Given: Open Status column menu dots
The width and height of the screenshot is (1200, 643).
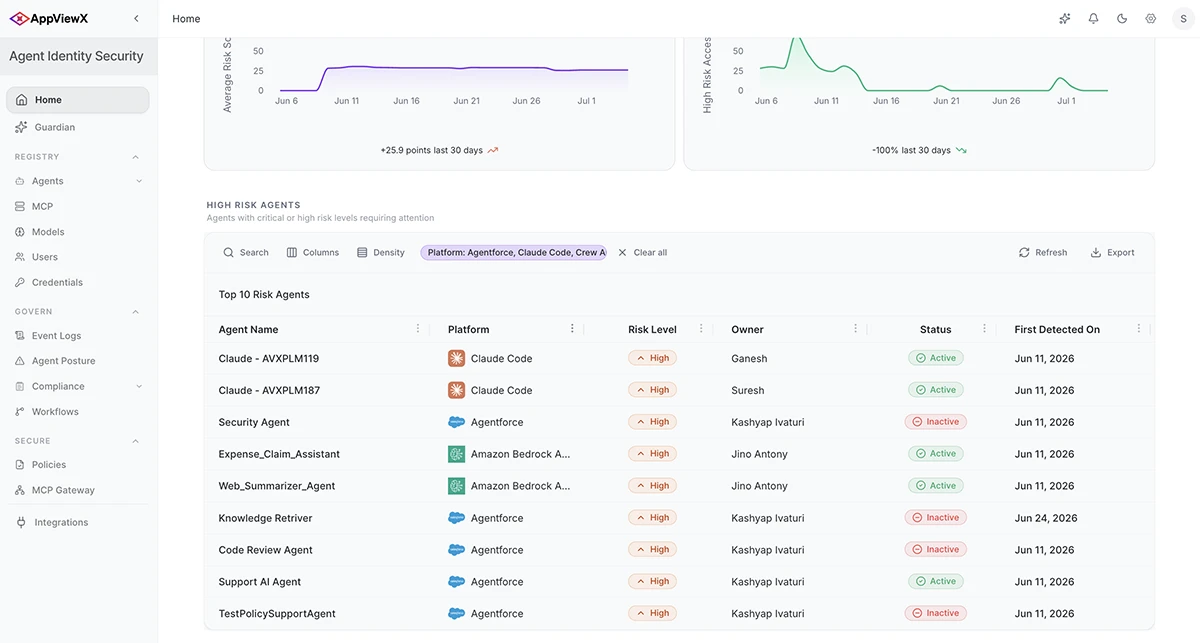Looking at the screenshot, I should point(984,329).
